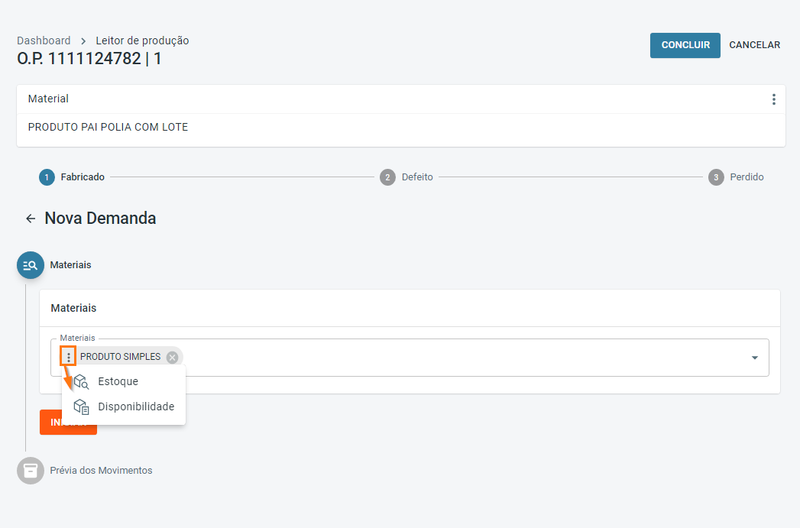Remove the PRODUTO SIMPLES chip
The height and width of the screenshot is (528, 800).
coord(172,357)
